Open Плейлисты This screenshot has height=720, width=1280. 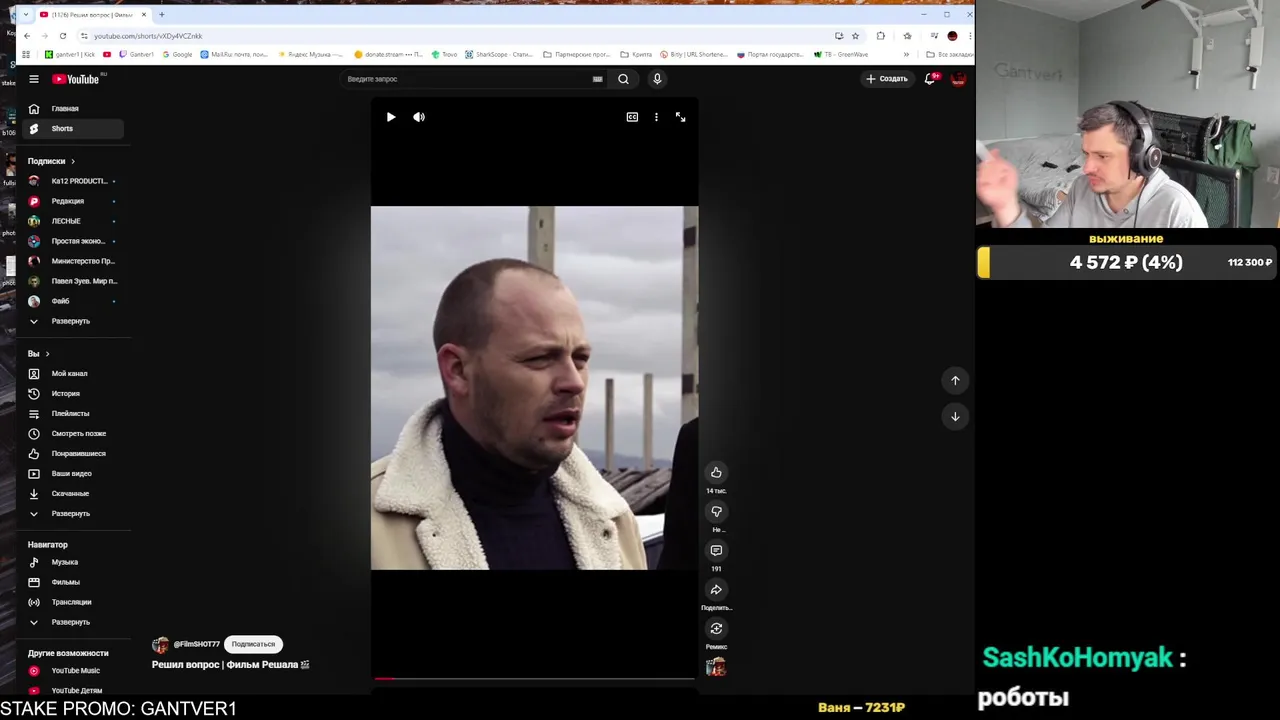coord(72,413)
